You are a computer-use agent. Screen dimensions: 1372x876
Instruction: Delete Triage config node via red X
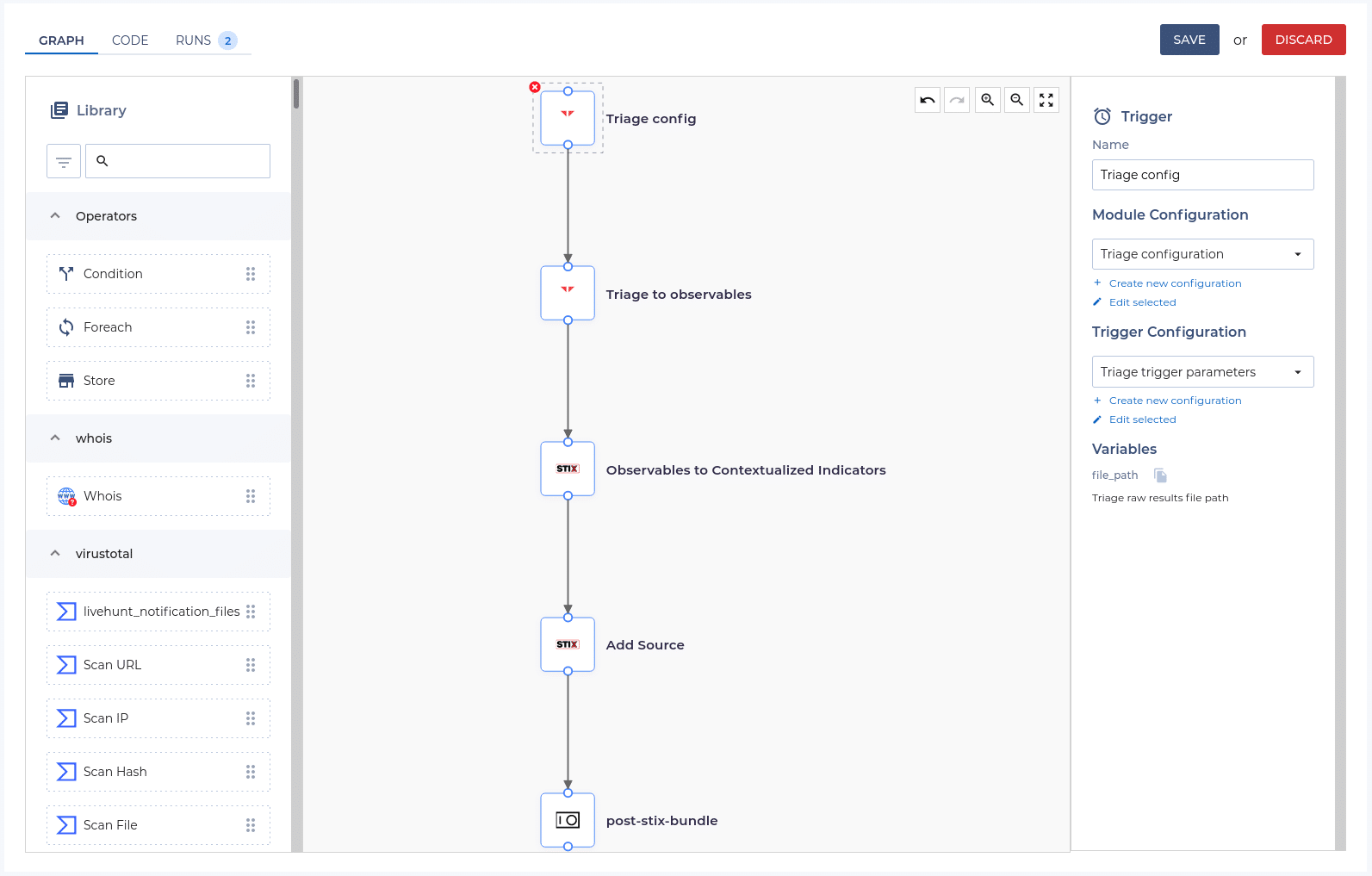tap(535, 87)
